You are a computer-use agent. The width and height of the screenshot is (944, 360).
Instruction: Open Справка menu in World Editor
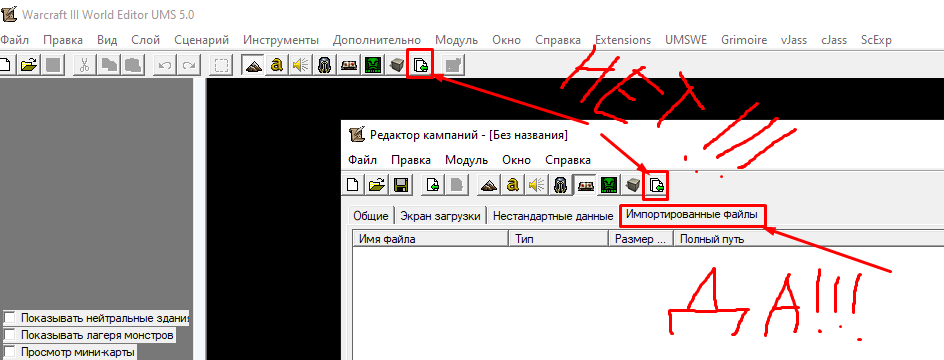tap(558, 40)
